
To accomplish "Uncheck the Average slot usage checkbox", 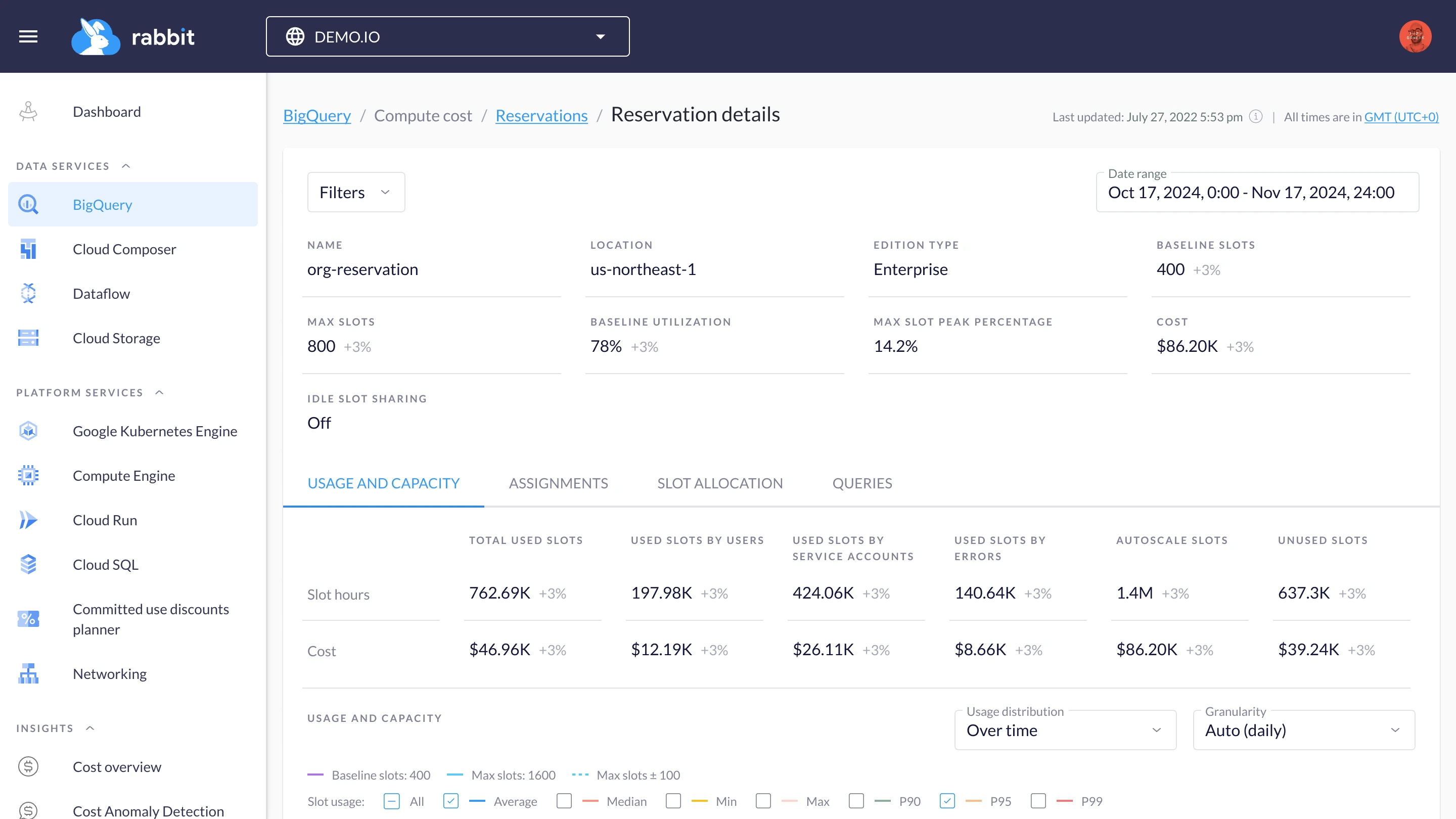I will (450, 801).
